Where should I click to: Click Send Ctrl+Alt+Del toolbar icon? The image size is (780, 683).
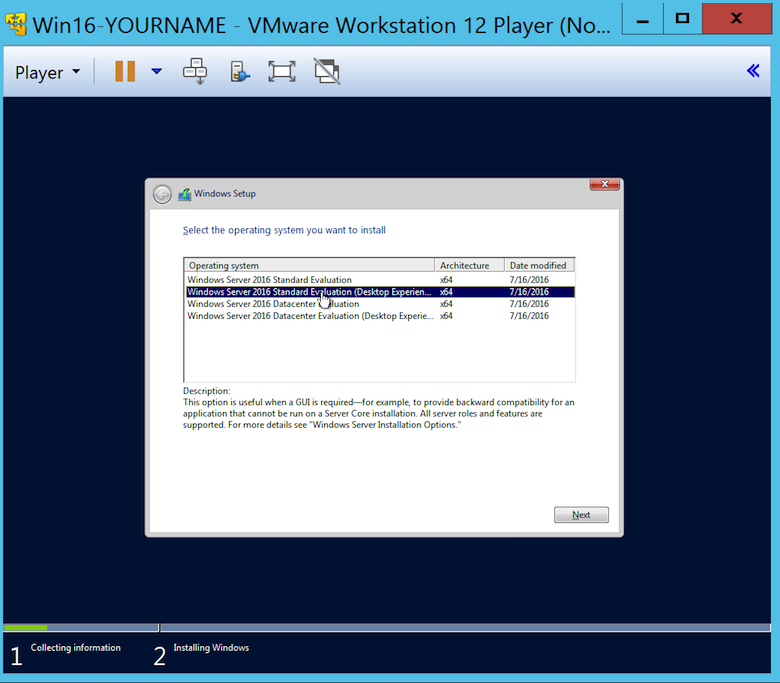point(194,71)
